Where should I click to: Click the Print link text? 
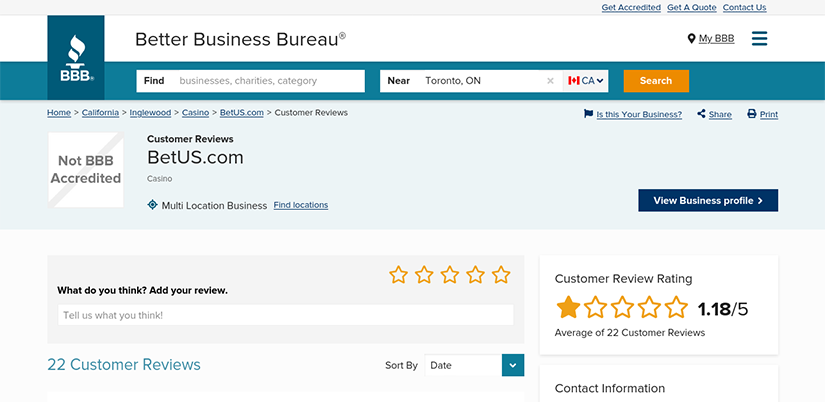click(769, 114)
